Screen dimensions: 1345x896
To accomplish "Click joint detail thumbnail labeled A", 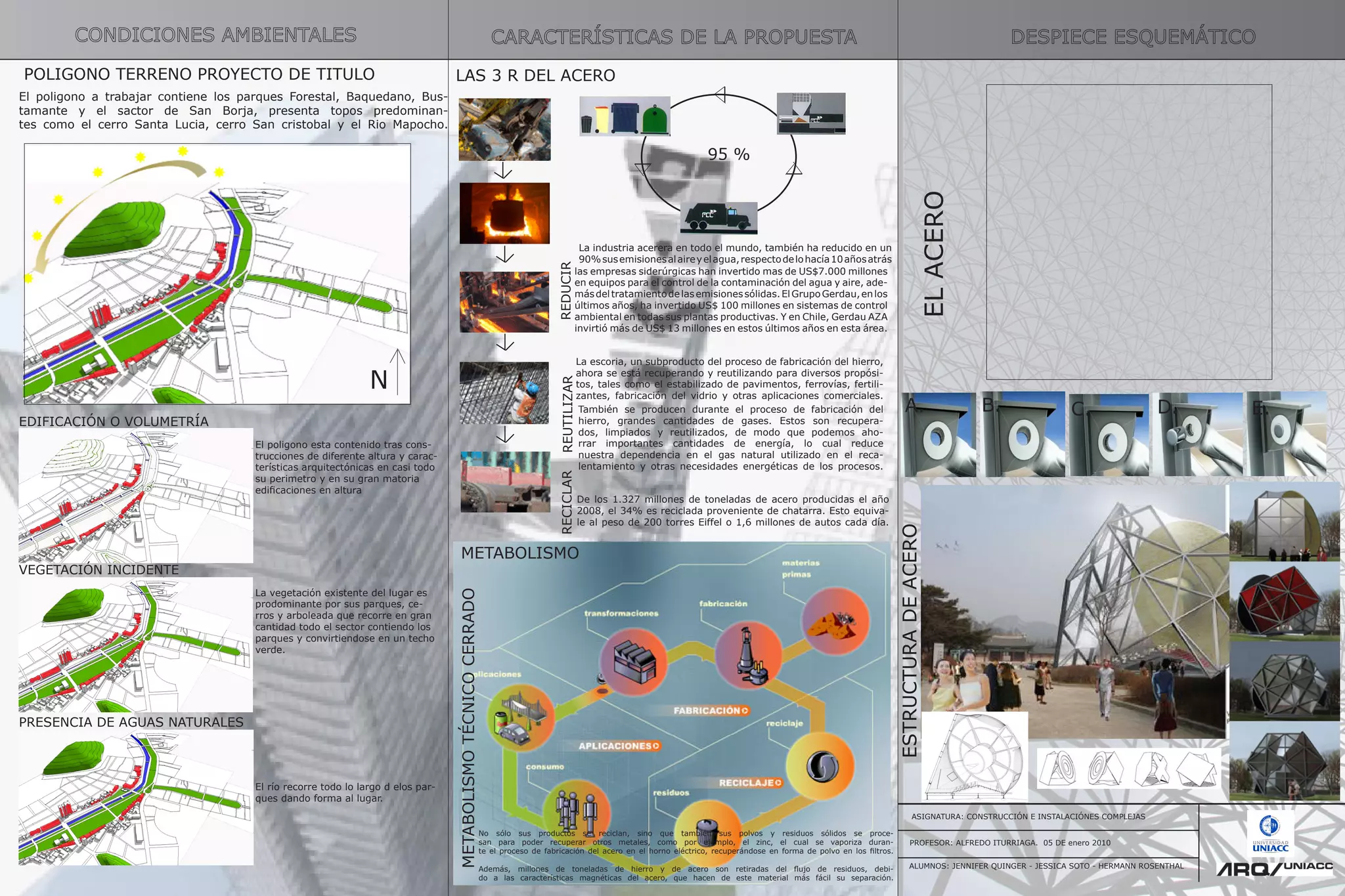I will point(938,435).
